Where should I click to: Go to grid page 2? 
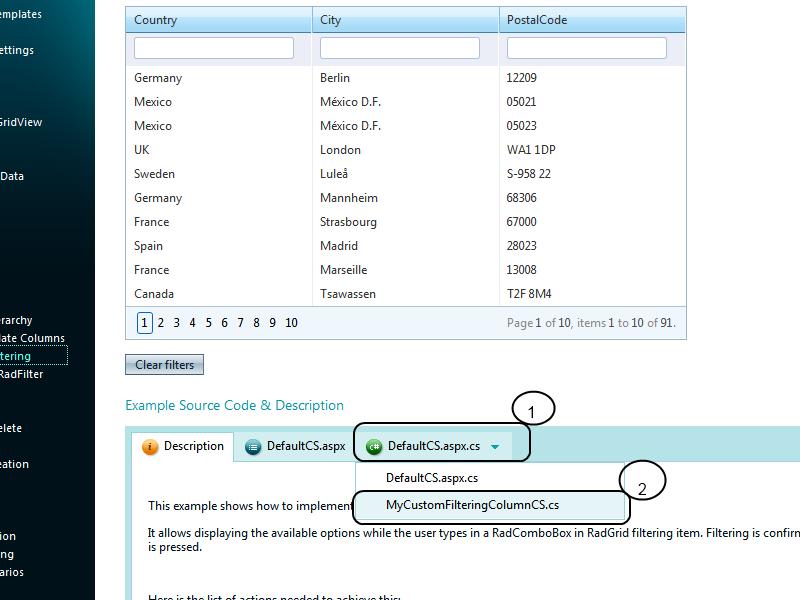click(x=161, y=323)
